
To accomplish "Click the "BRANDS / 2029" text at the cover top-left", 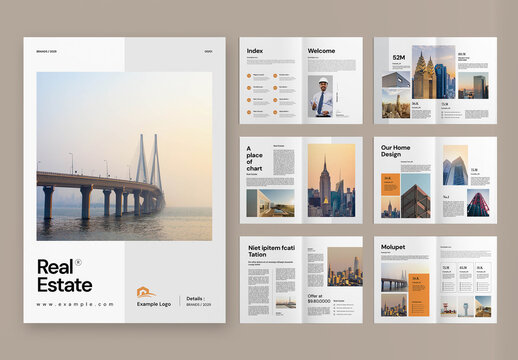I will 46,52.
